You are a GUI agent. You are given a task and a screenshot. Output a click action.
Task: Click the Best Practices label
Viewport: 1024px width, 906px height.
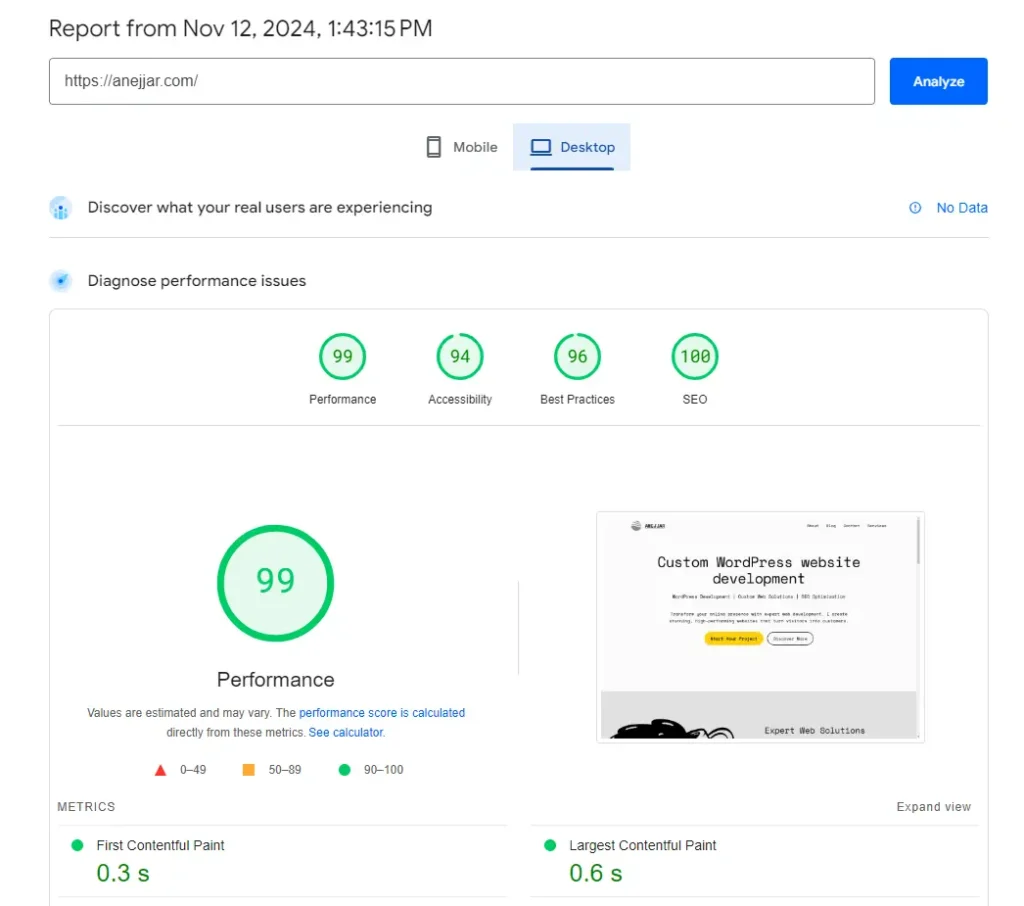tap(577, 399)
